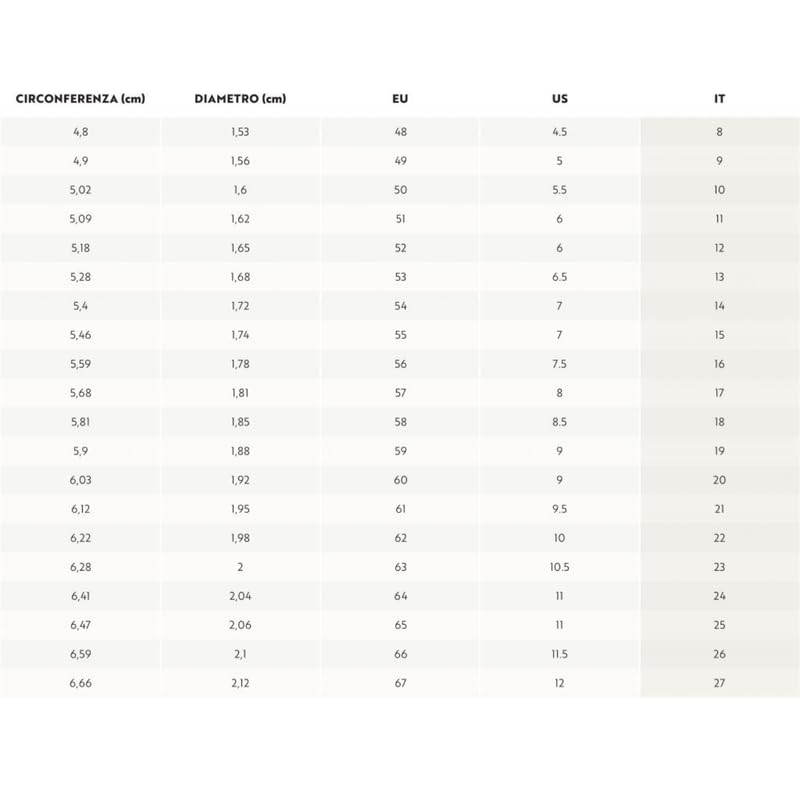Screen dimensions: 800x800
Task: Click US size 4.5 cell
Action: 560,132
